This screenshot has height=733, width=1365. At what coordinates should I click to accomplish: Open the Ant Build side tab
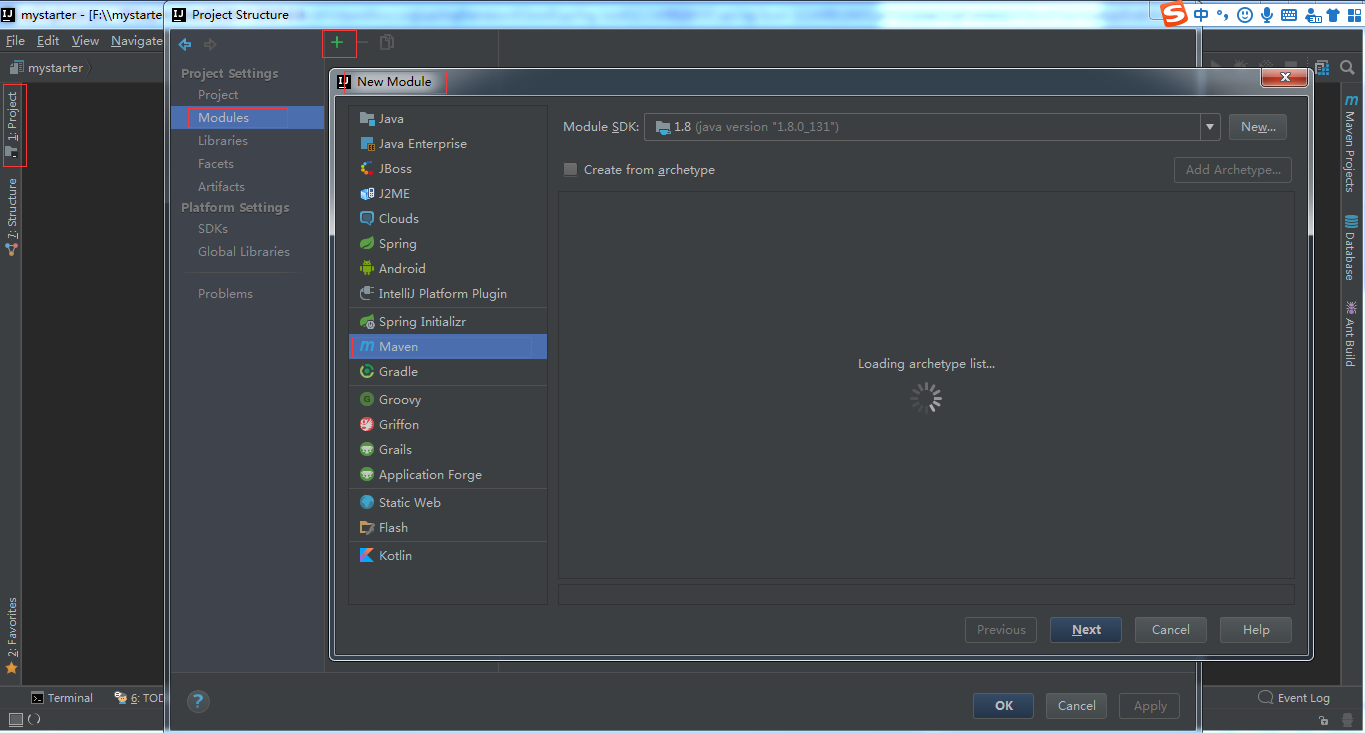(1351, 334)
